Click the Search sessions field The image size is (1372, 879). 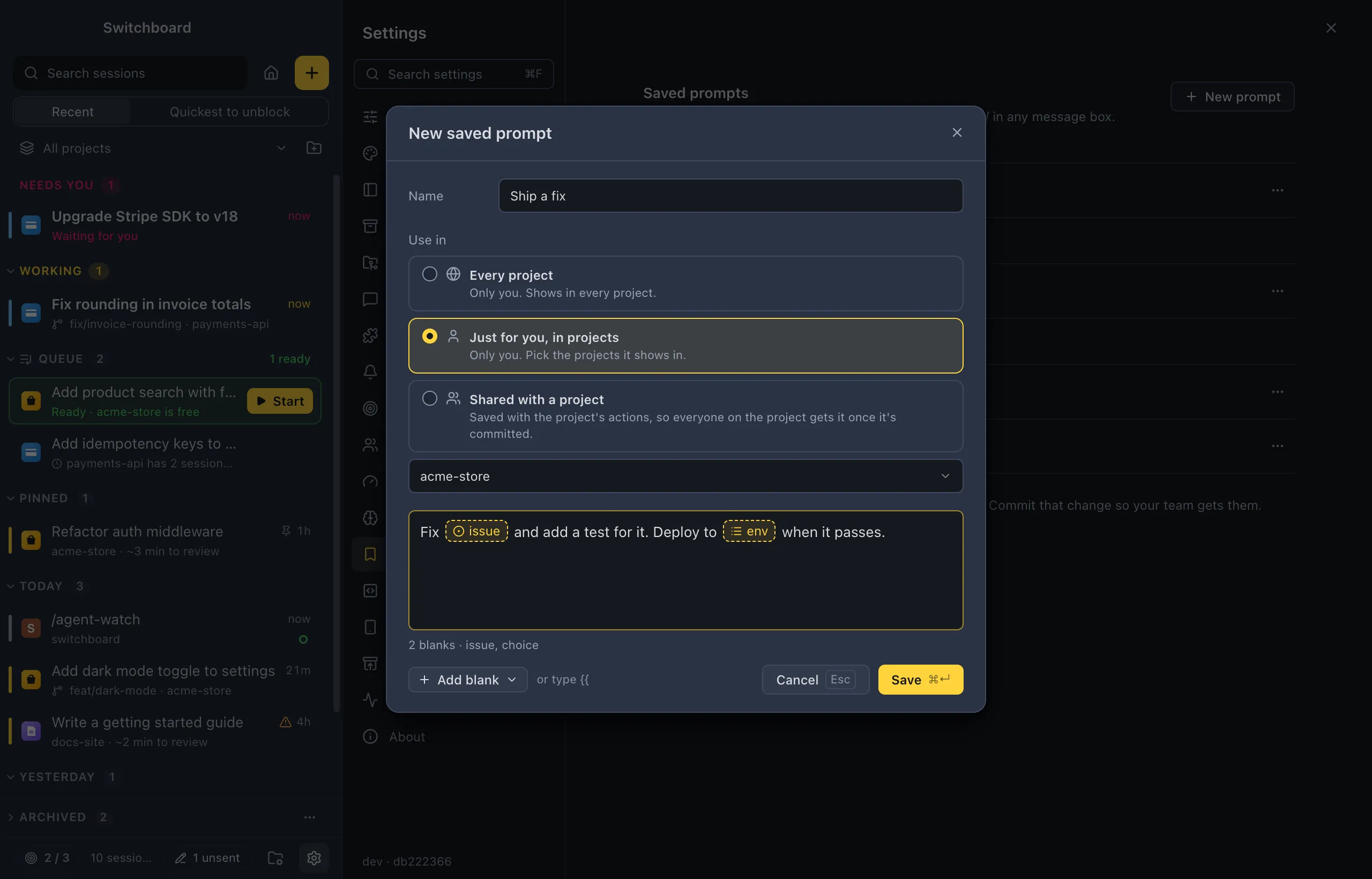point(130,73)
